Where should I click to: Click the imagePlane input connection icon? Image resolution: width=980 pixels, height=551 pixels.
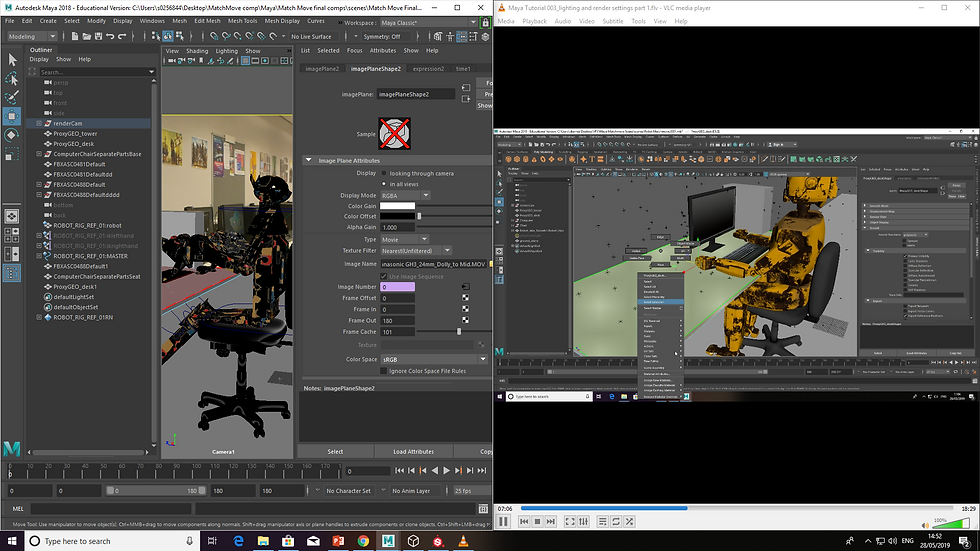coord(466,87)
